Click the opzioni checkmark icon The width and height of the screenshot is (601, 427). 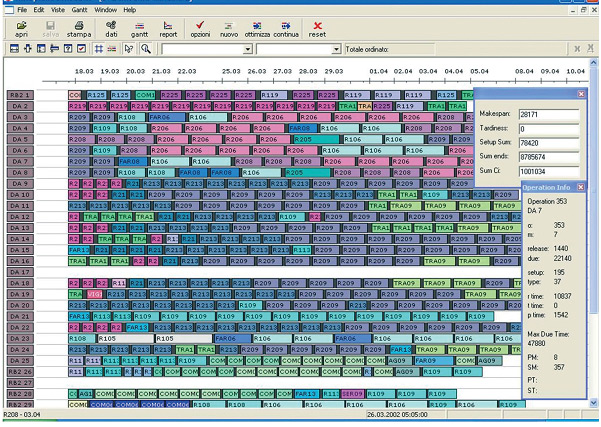pyautogui.click(x=201, y=26)
